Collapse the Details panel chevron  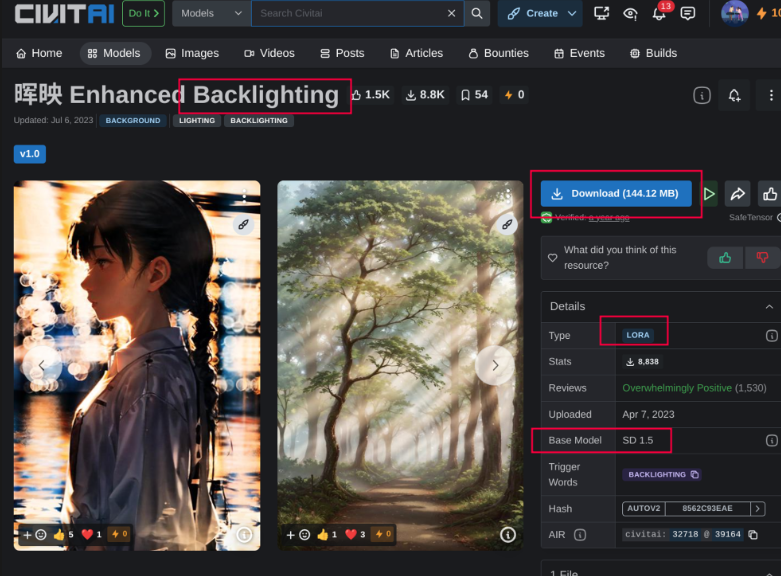(x=769, y=307)
